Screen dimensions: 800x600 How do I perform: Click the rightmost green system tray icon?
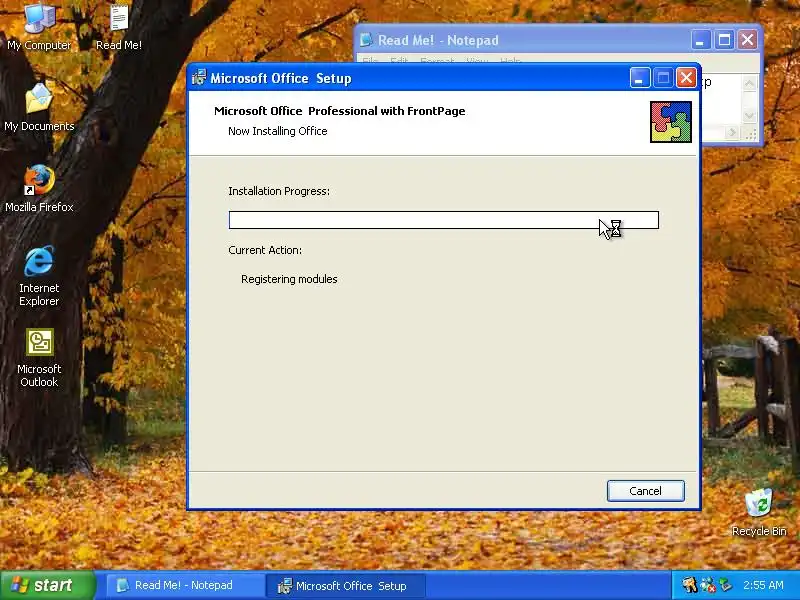tap(725, 585)
